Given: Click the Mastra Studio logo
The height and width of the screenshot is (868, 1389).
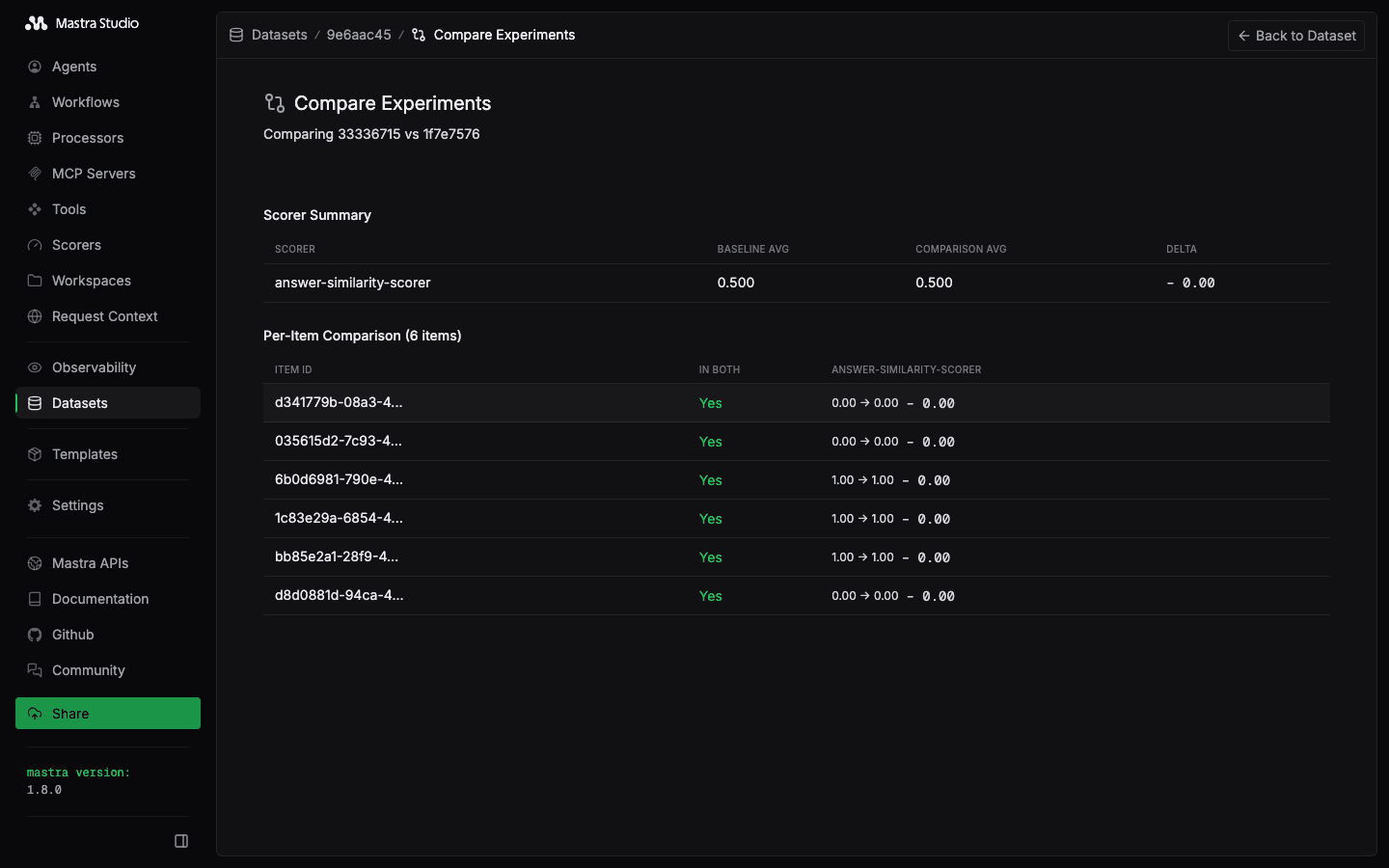Looking at the screenshot, I should click(x=82, y=22).
